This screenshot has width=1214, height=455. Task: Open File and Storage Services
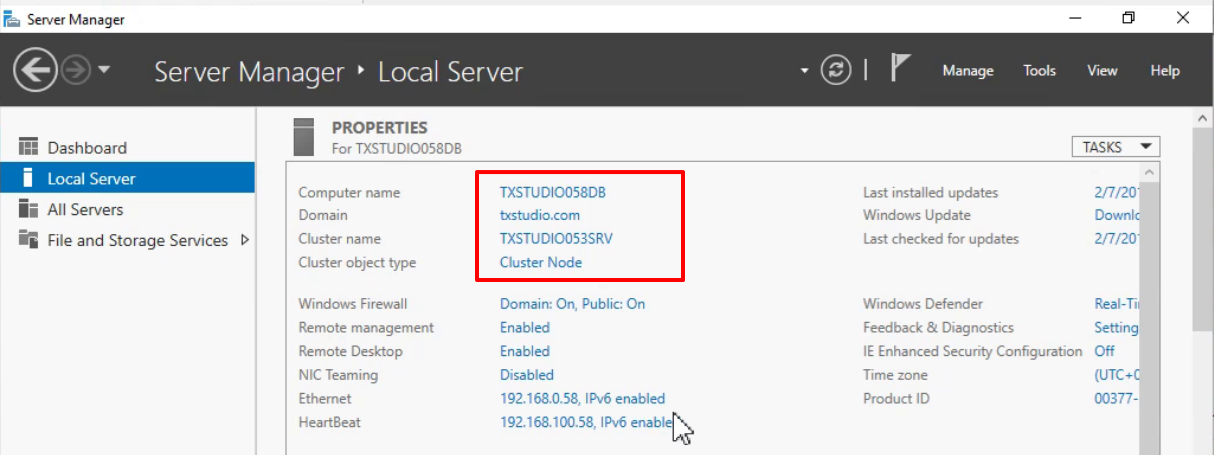(x=127, y=240)
